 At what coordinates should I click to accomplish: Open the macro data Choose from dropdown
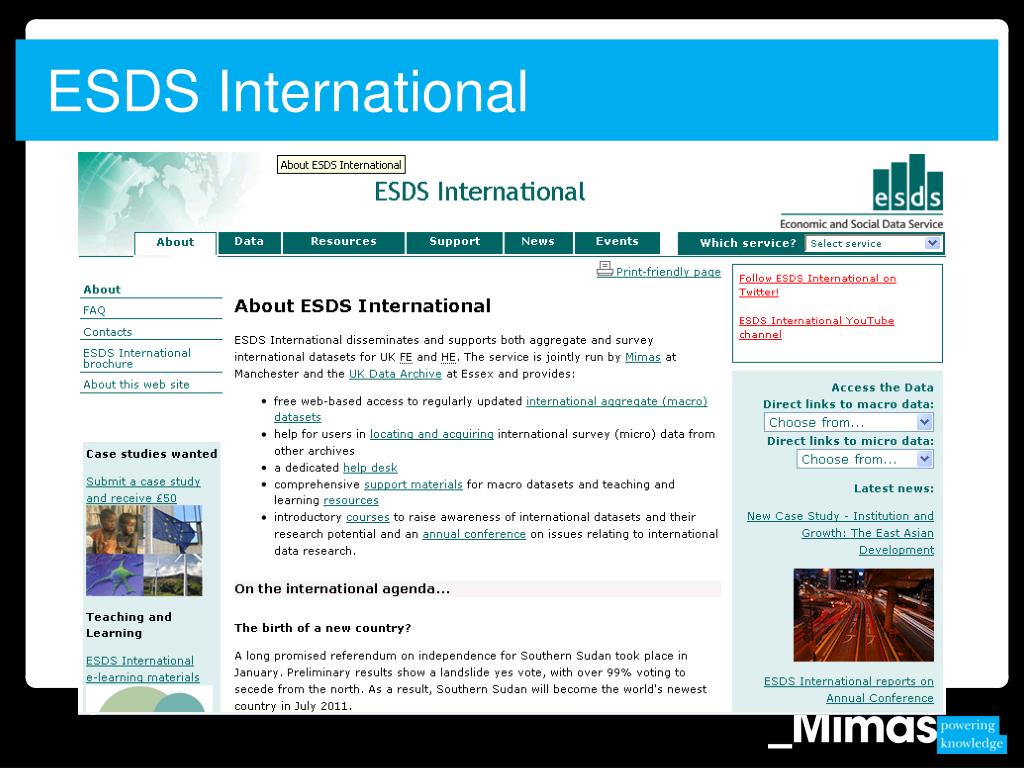[x=848, y=423]
